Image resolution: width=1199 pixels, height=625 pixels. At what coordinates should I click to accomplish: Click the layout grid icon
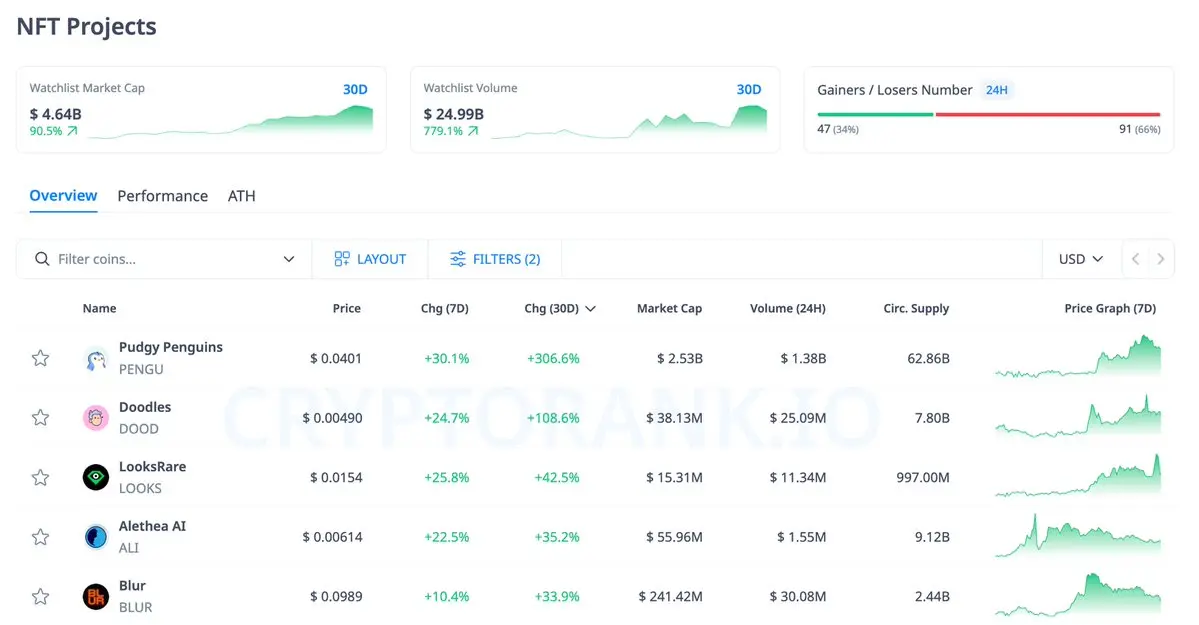tap(342, 259)
